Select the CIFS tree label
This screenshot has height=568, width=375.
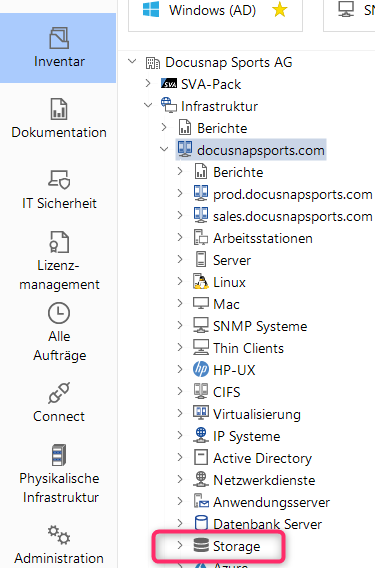[226, 392]
